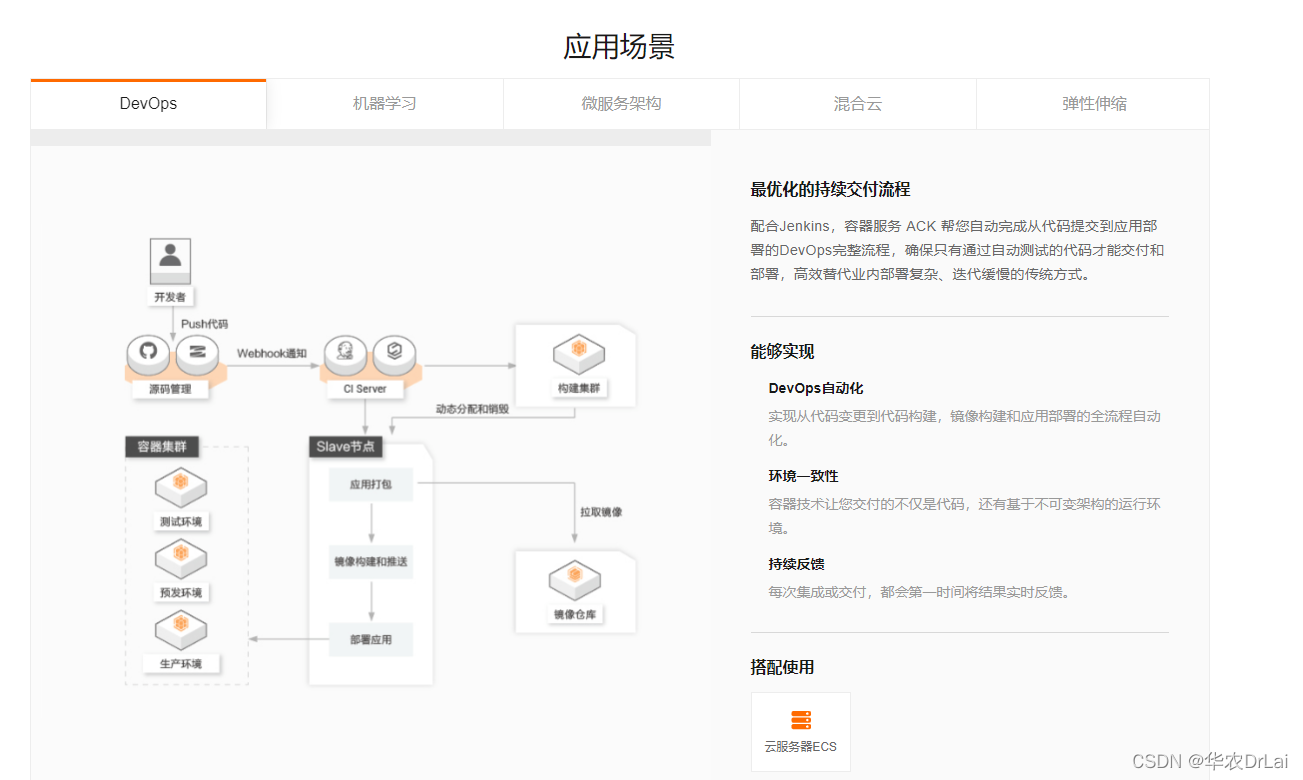Image resolution: width=1303 pixels, height=780 pixels.
Task: Open the 微服务架构 tab
Action: click(x=621, y=104)
